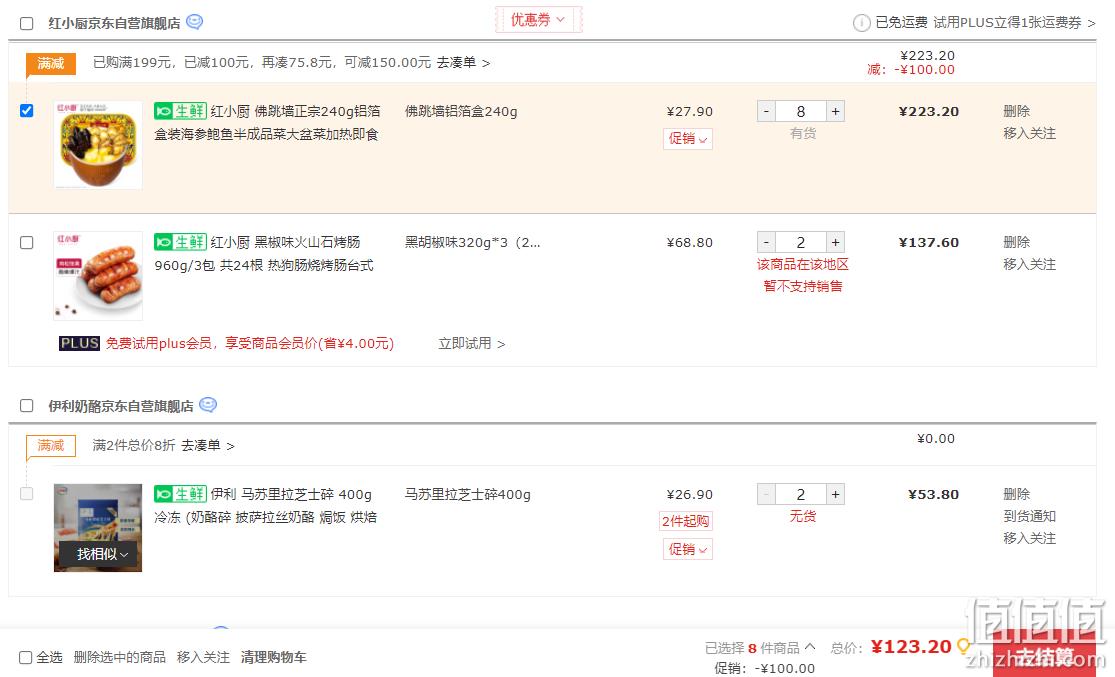
Task: Click 到货通知 for 马苏里拉芝士碎
Action: (1029, 516)
